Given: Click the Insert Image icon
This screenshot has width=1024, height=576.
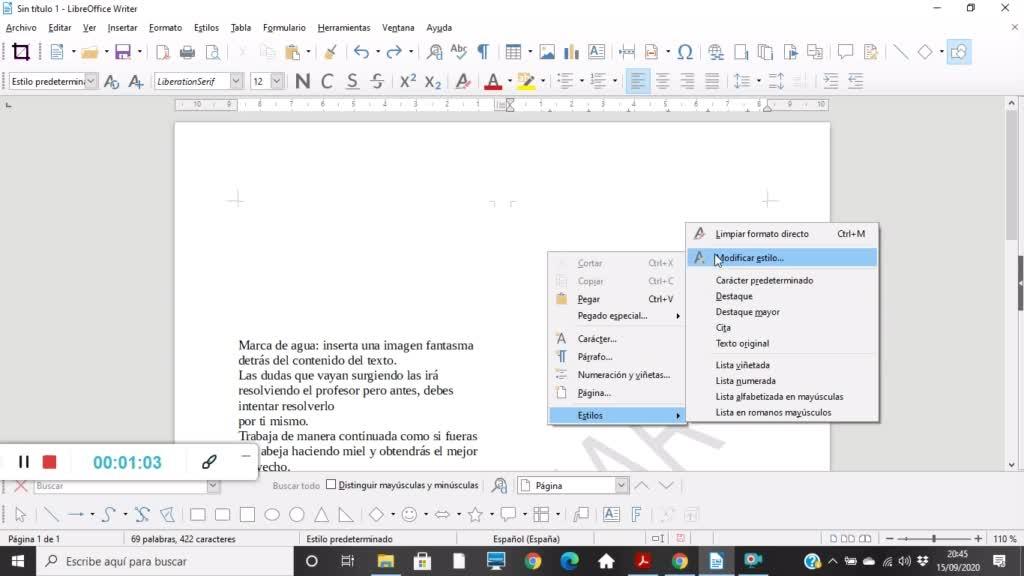Looking at the screenshot, I should click(x=547, y=52).
